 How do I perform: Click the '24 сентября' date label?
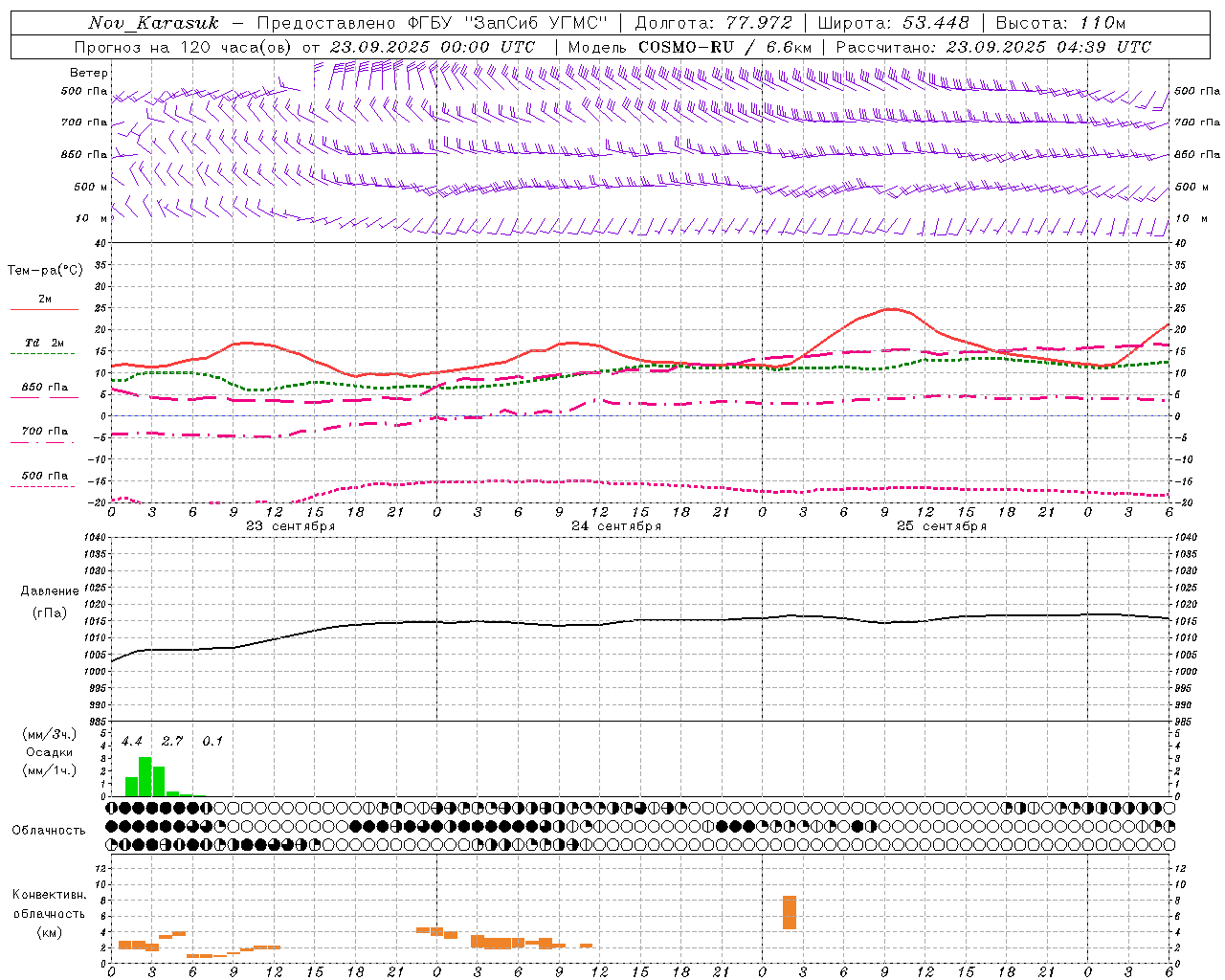(x=616, y=526)
